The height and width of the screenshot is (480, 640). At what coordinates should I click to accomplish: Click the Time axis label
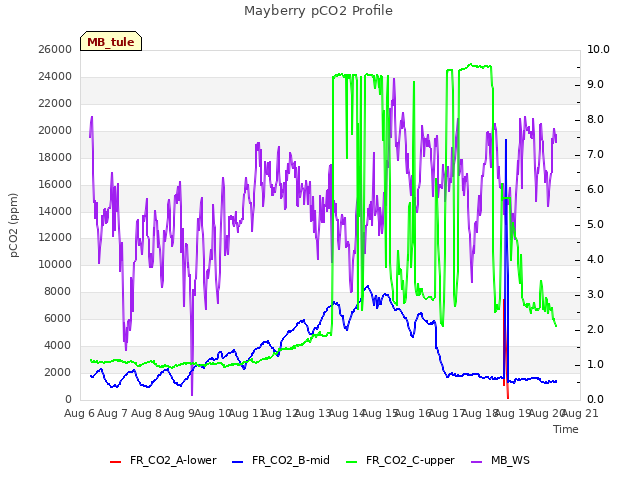(x=566, y=429)
